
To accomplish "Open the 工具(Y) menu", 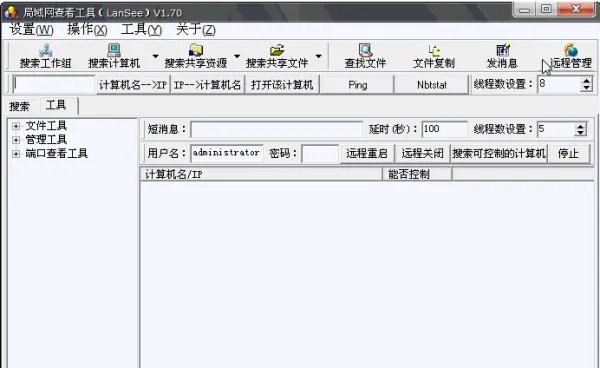I will 141,29.
